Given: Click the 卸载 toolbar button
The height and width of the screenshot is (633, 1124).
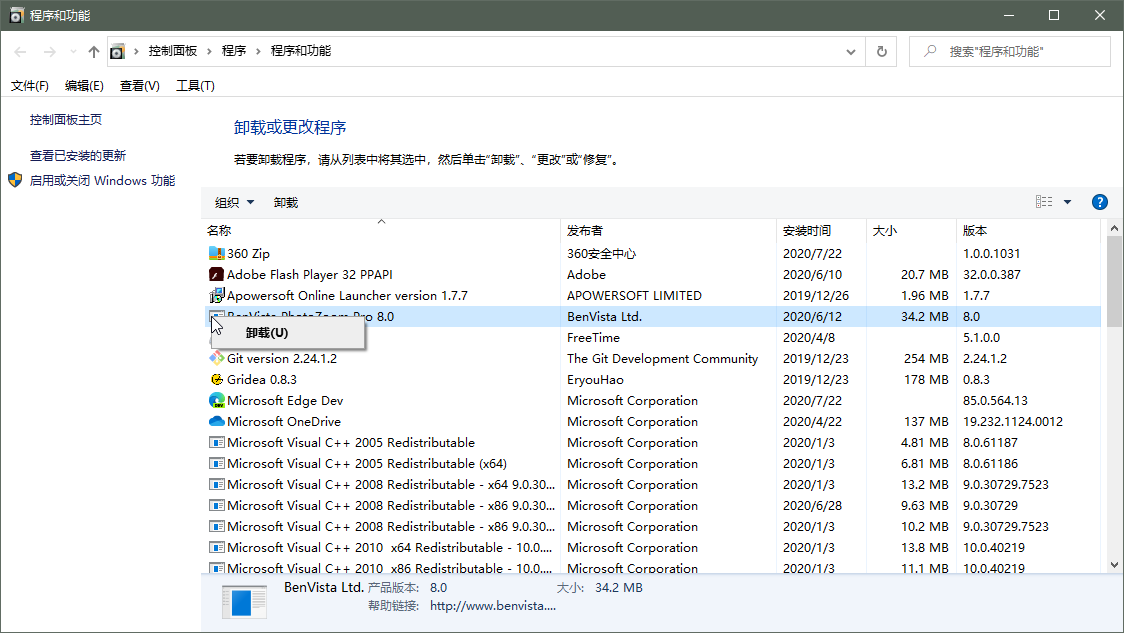Looking at the screenshot, I should 285,203.
